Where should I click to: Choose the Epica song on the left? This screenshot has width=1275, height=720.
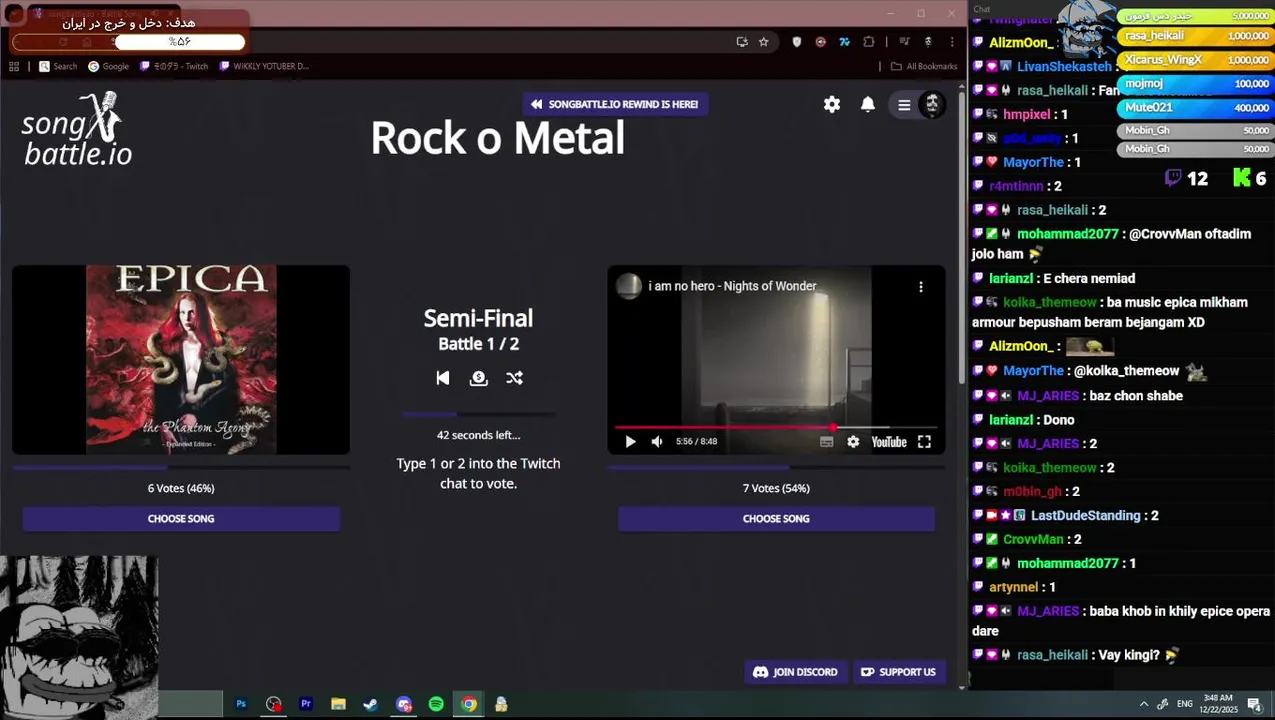click(181, 518)
